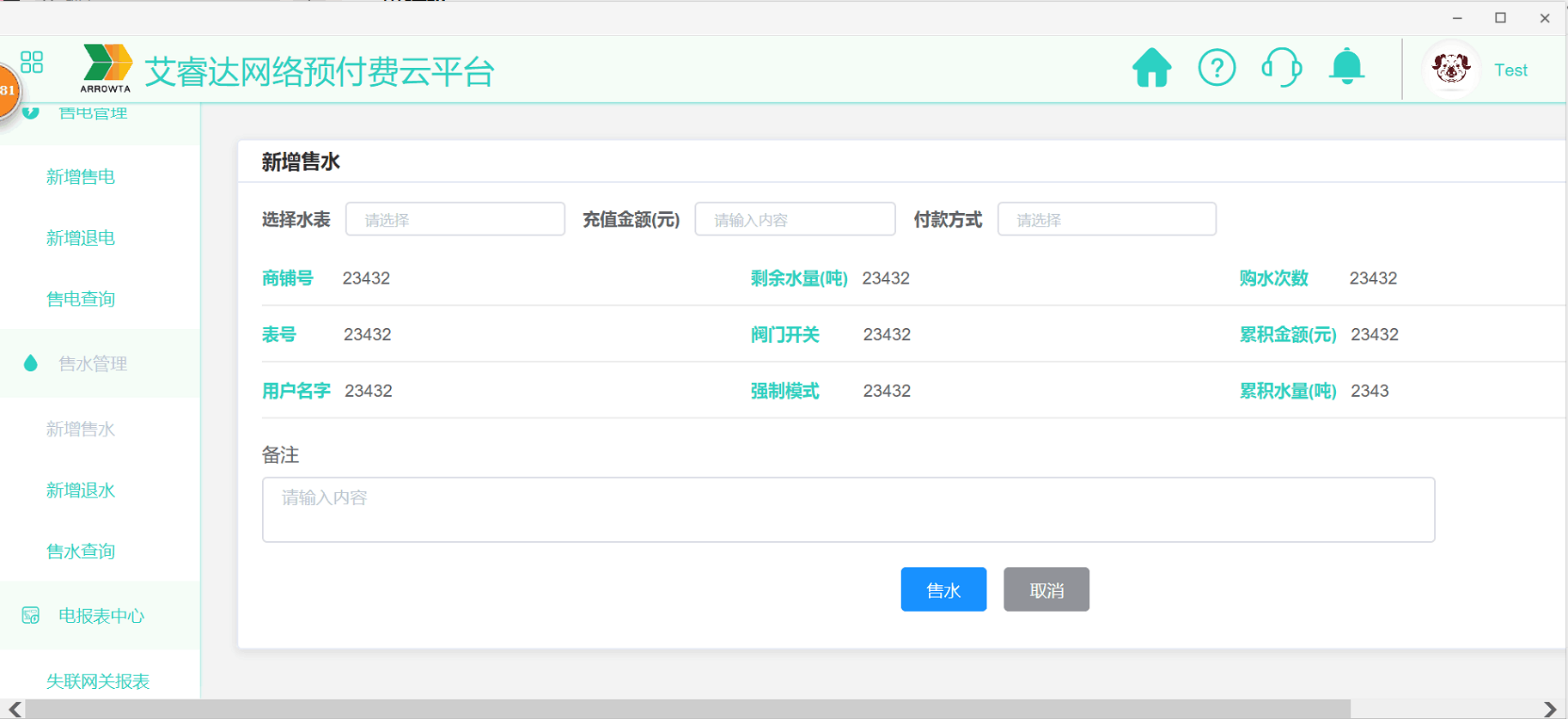Open 失联网关报表 in sidebar
The image size is (1568, 719).
98,681
